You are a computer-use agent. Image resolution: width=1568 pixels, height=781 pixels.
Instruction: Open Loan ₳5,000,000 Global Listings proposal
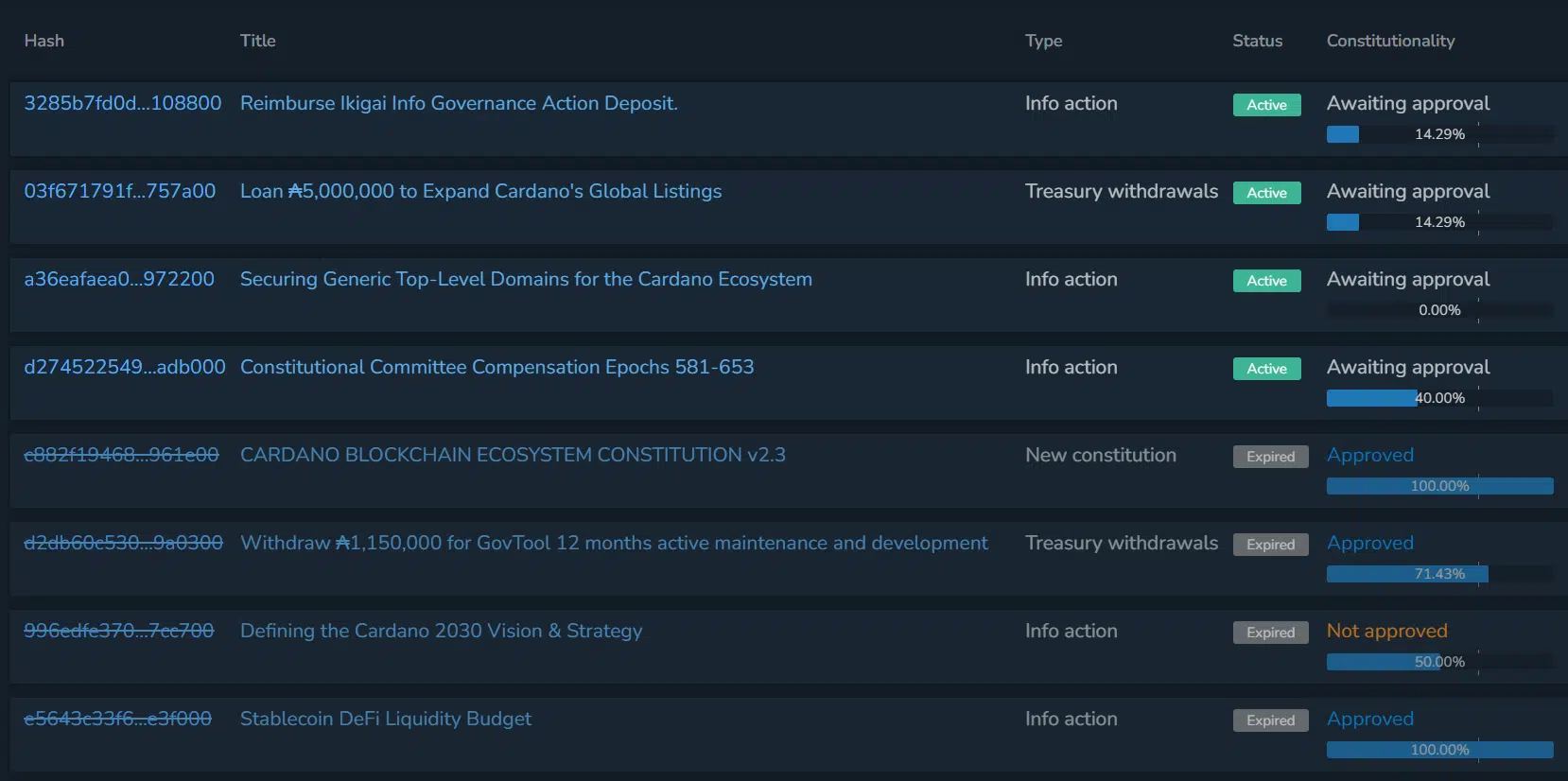(x=480, y=191)
